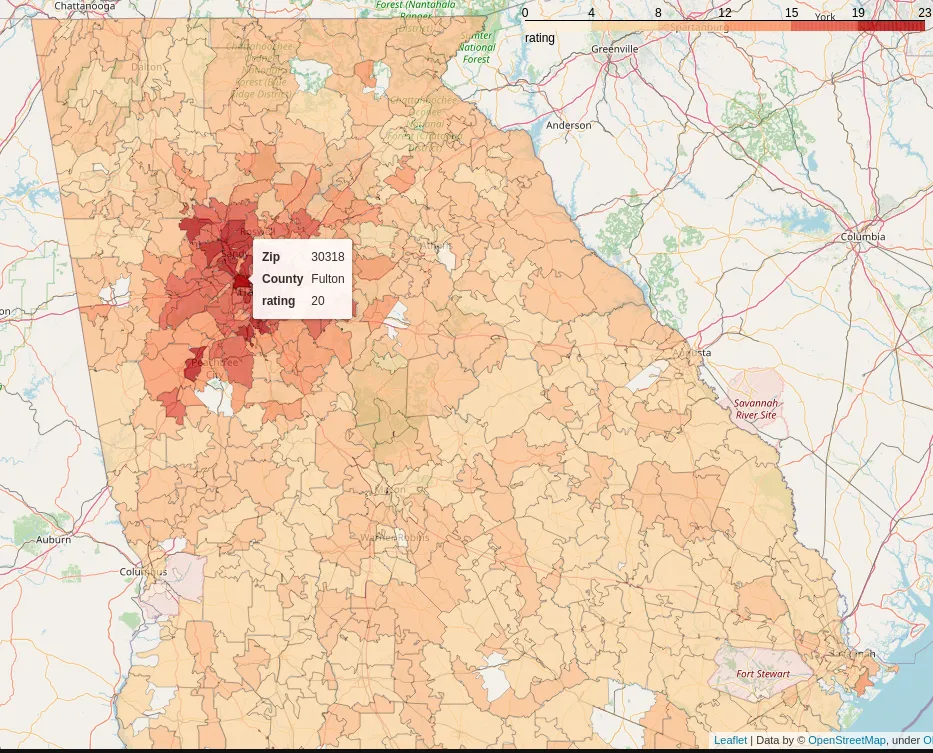
Task: Click the Chattanooga label at top left
Action: click(85, 6)
